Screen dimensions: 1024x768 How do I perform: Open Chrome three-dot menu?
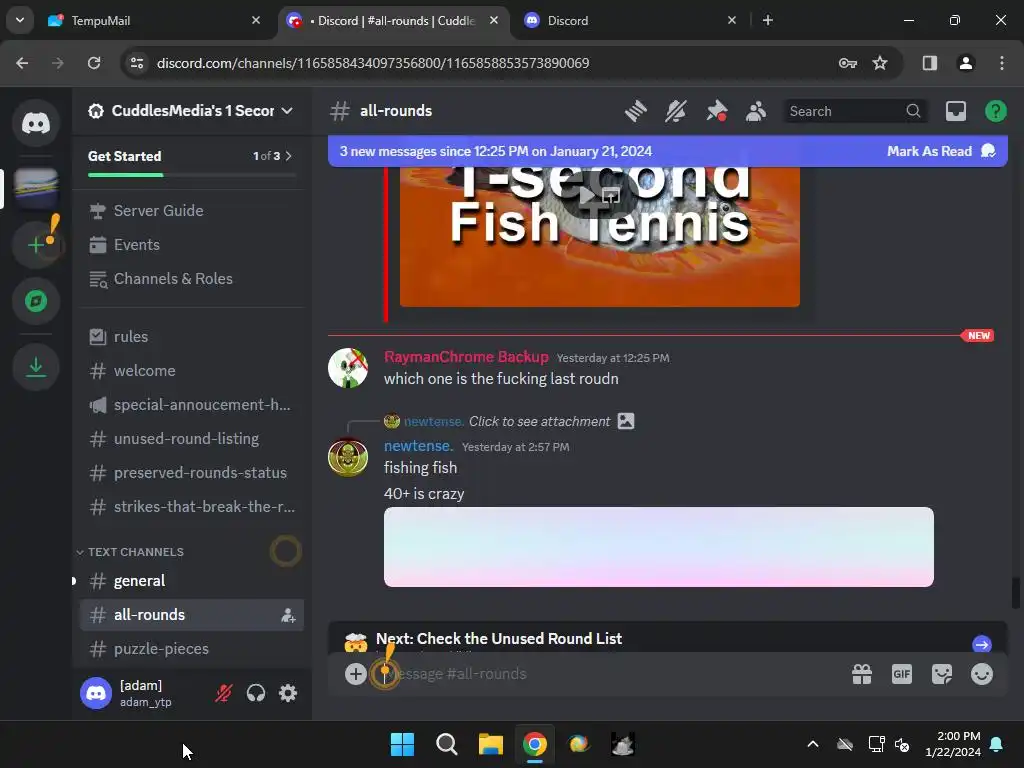[x=1001, y=63]
